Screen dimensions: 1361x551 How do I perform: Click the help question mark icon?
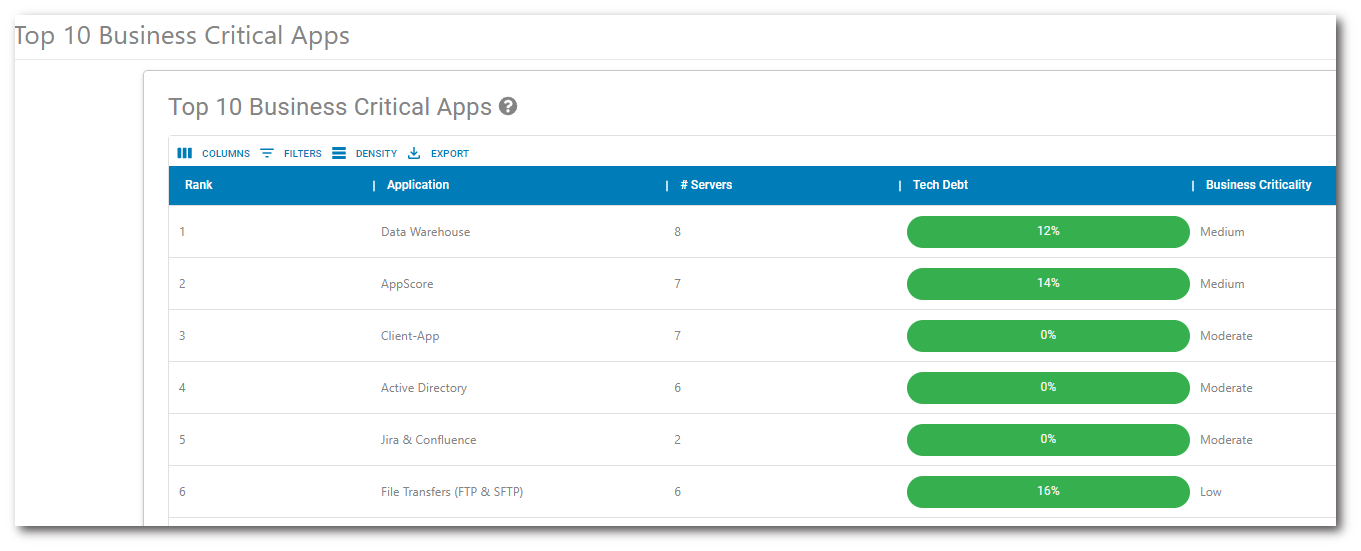coord(508,106)
